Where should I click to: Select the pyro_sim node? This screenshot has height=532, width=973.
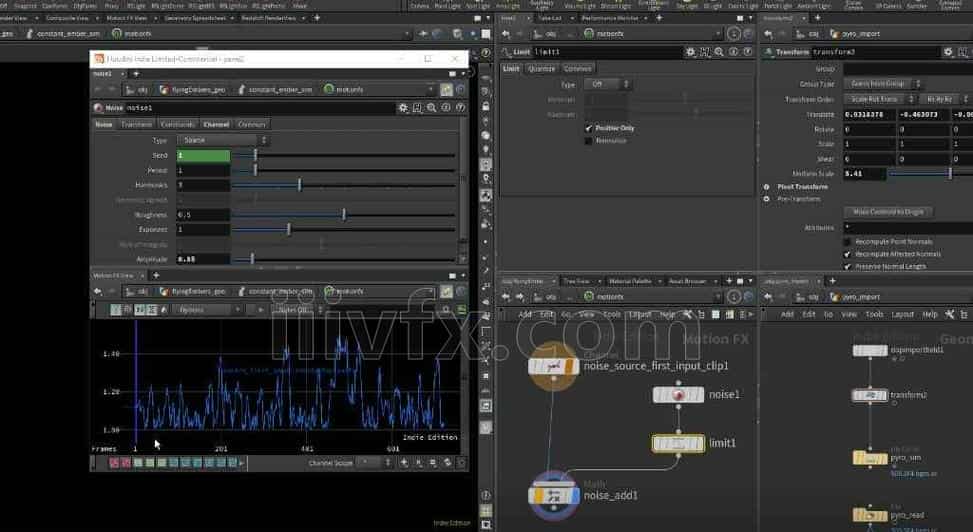click(x=870, y=459)
